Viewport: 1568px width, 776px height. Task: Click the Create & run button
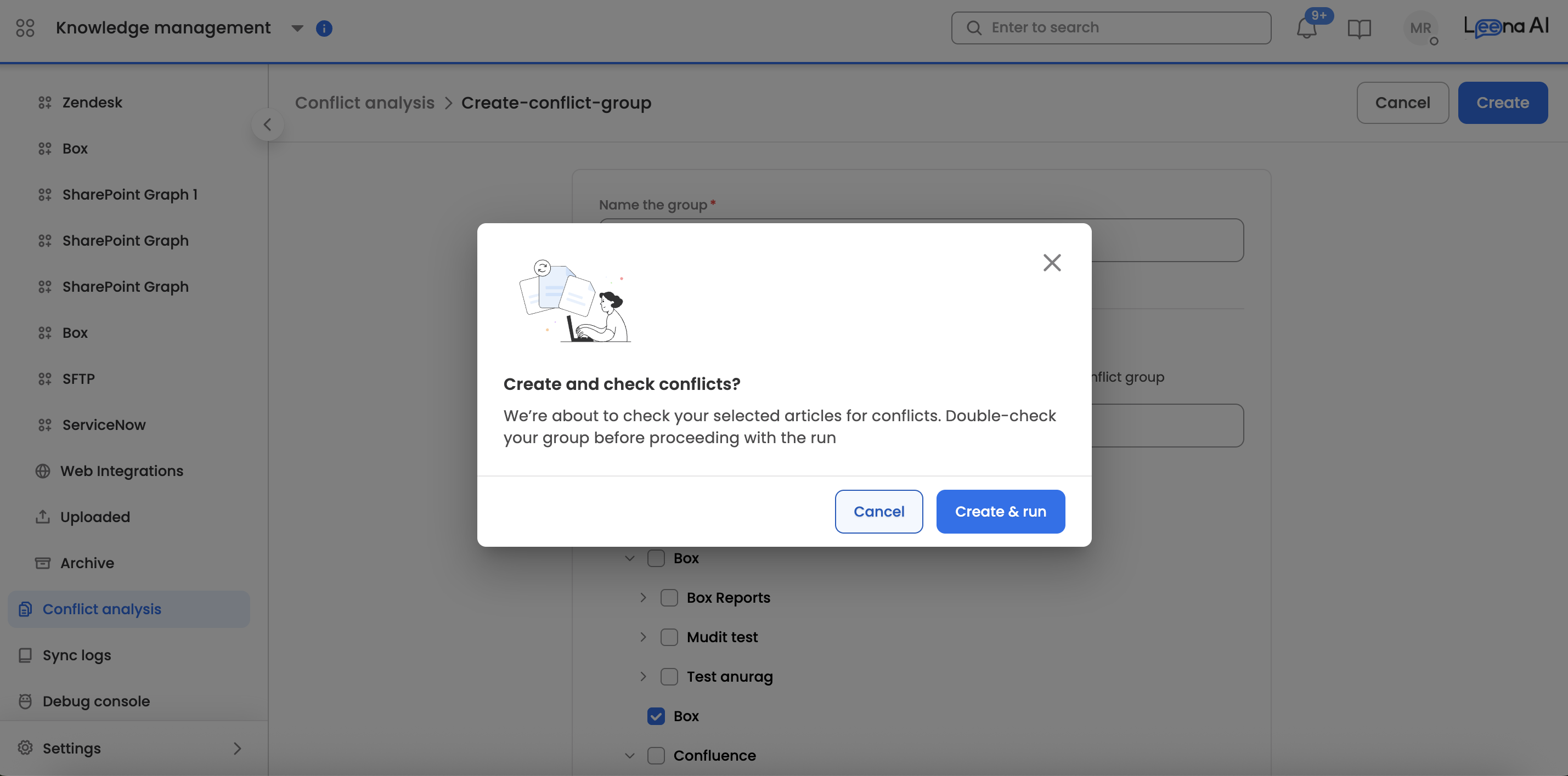[x=1000, y=511]
